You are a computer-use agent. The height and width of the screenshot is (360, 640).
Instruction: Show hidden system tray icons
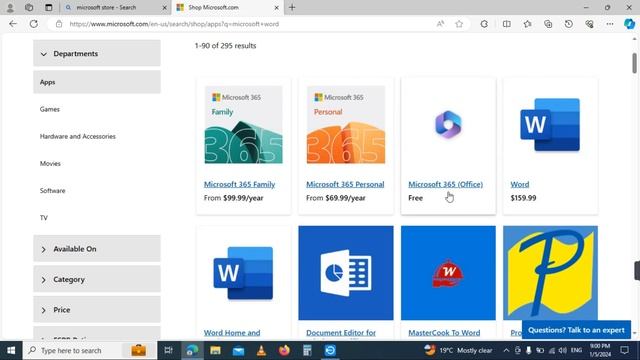tap(506, 350)
